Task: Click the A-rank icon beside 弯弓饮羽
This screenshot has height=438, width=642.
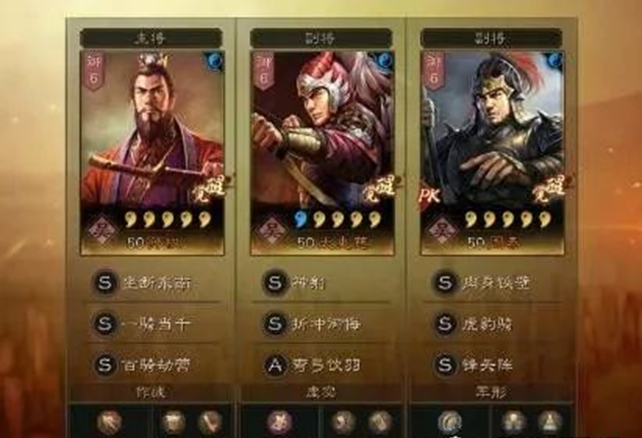Action: click(x=275, y=365)
